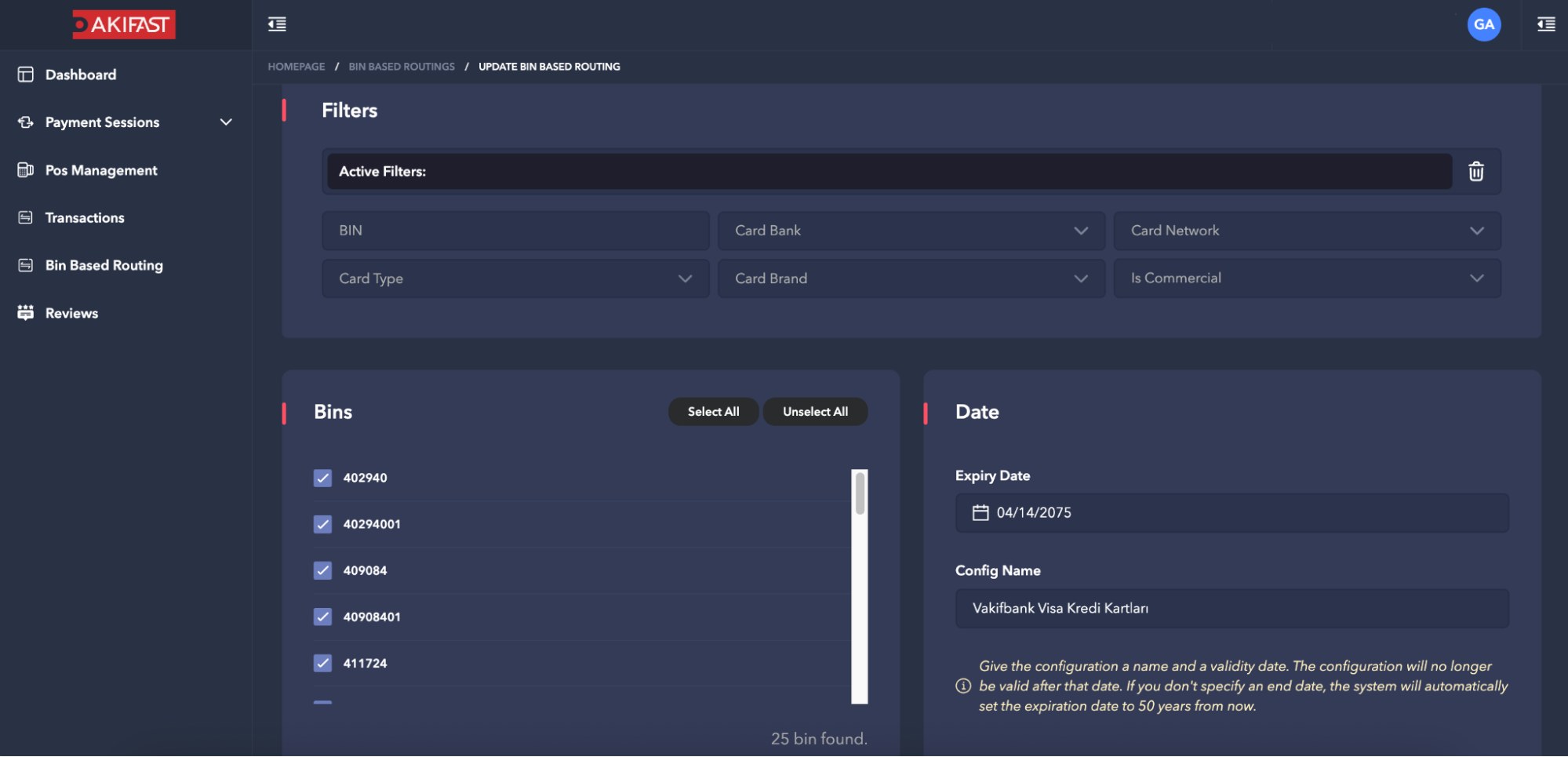Click the Config Name input field
The height and width of the screenshot is (757, 1568).
tap(1231, 609)
